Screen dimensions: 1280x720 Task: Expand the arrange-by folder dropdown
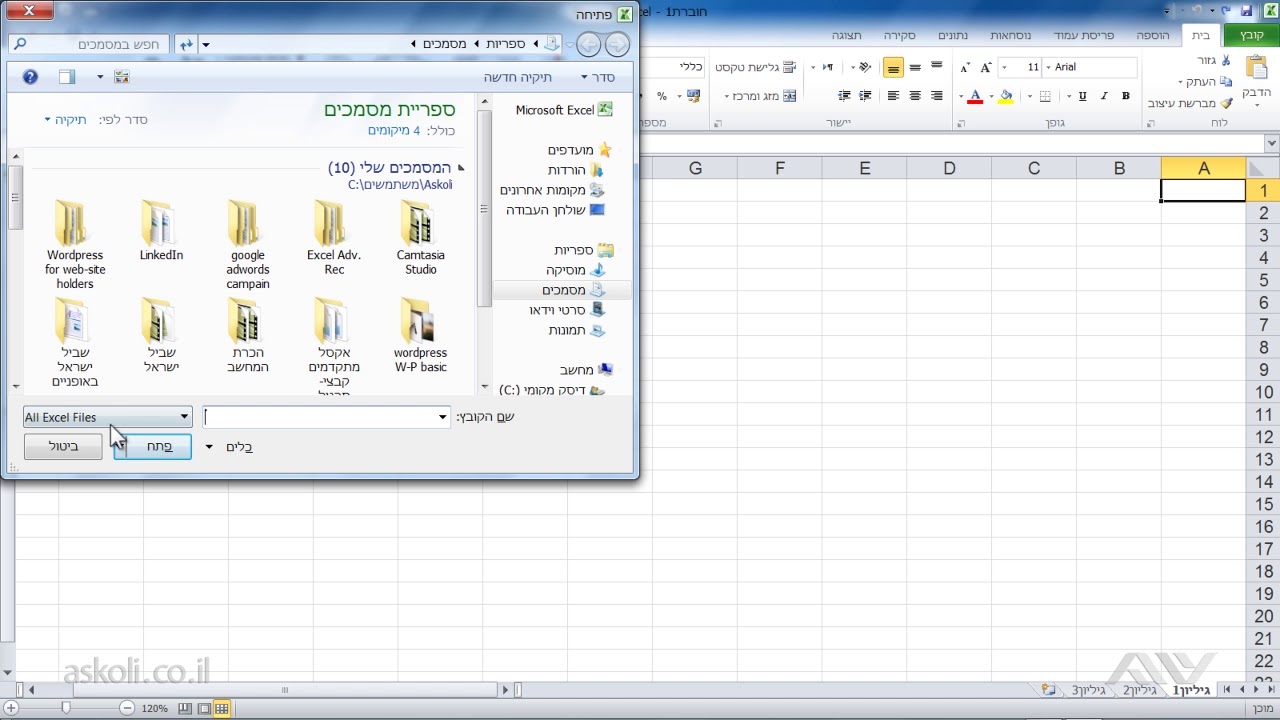[x=68, y=120]
